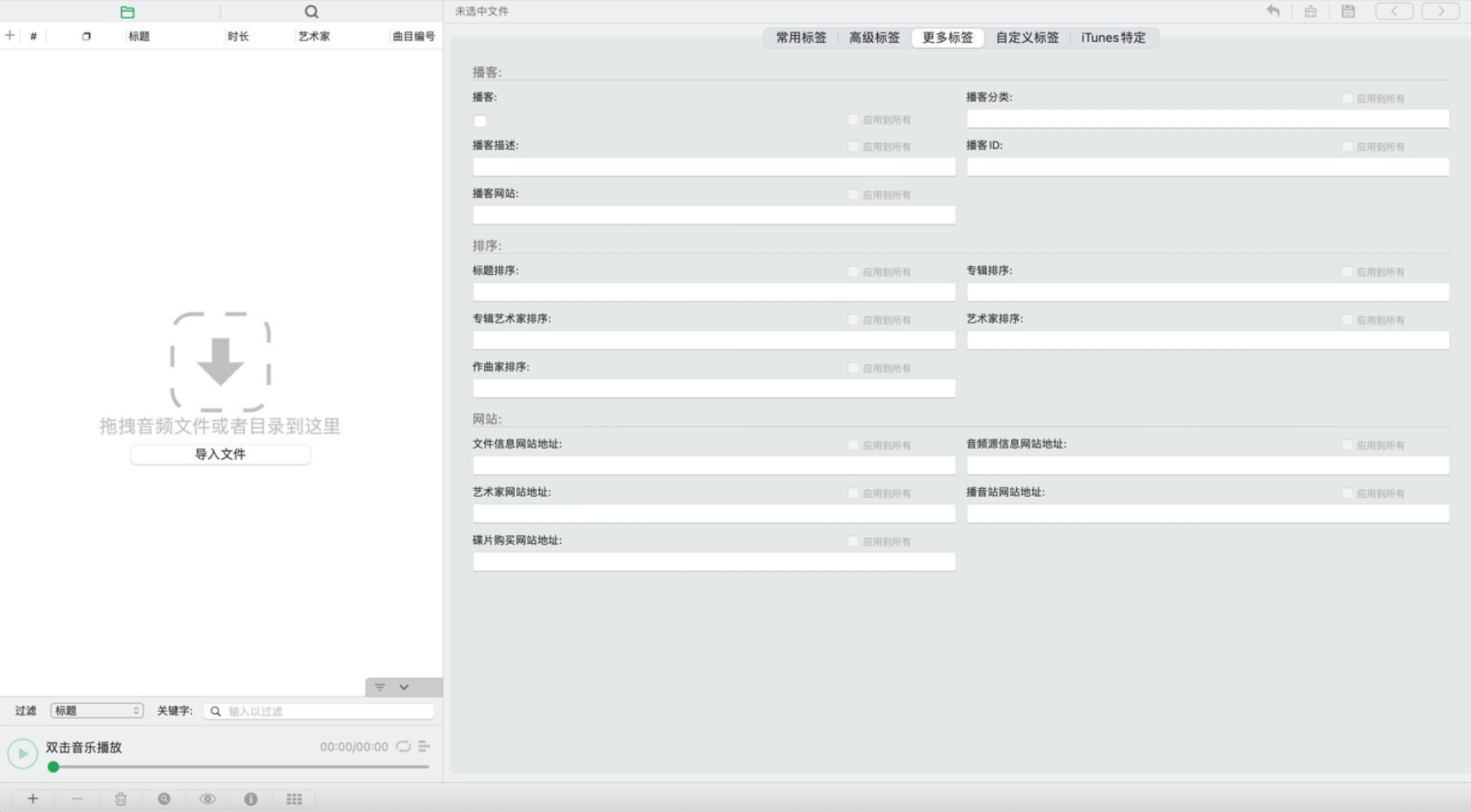Viewport: 1471px width, 812px height.
Task: Enable 应用到所有 for 播客网站
Action: point(853,194)
